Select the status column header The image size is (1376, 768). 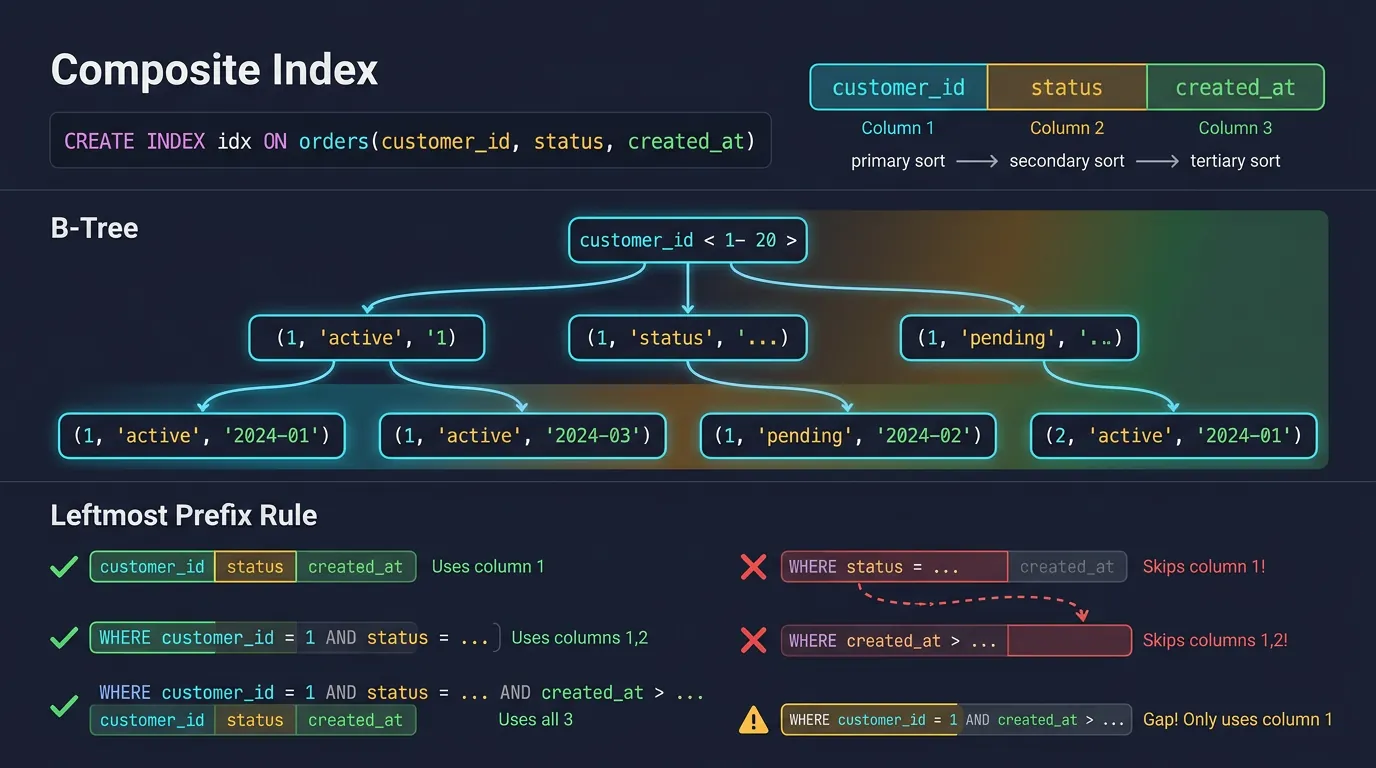click(1066, 87)
